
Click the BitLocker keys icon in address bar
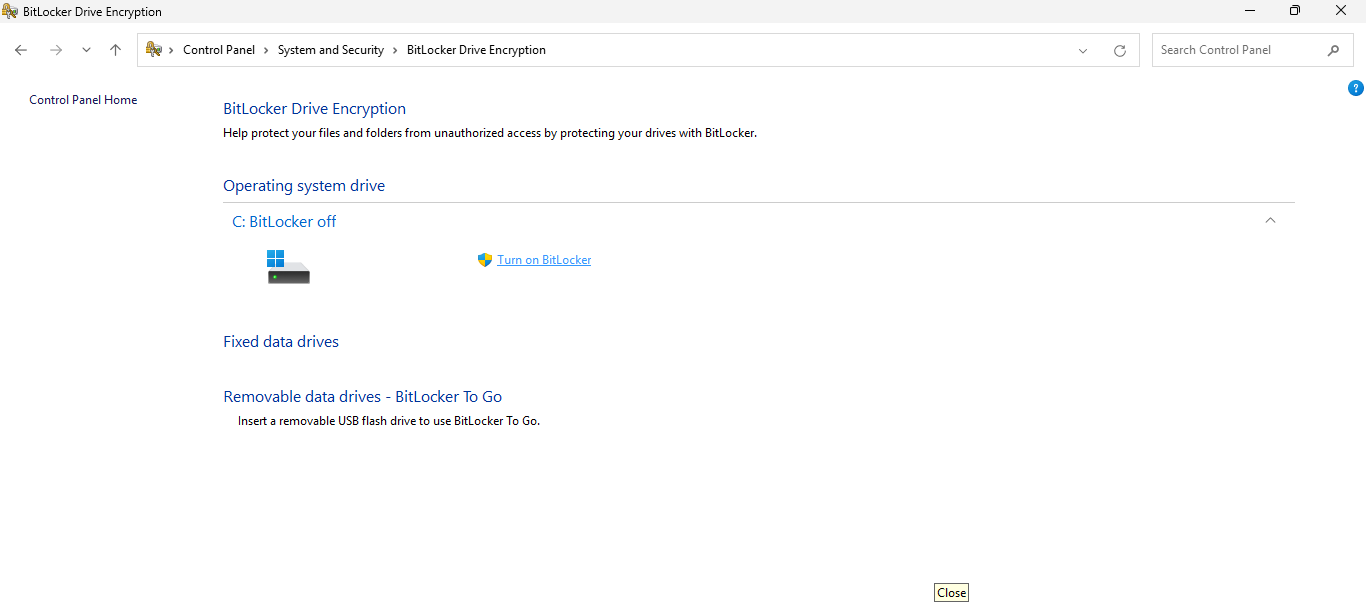(x=154, y=49)
